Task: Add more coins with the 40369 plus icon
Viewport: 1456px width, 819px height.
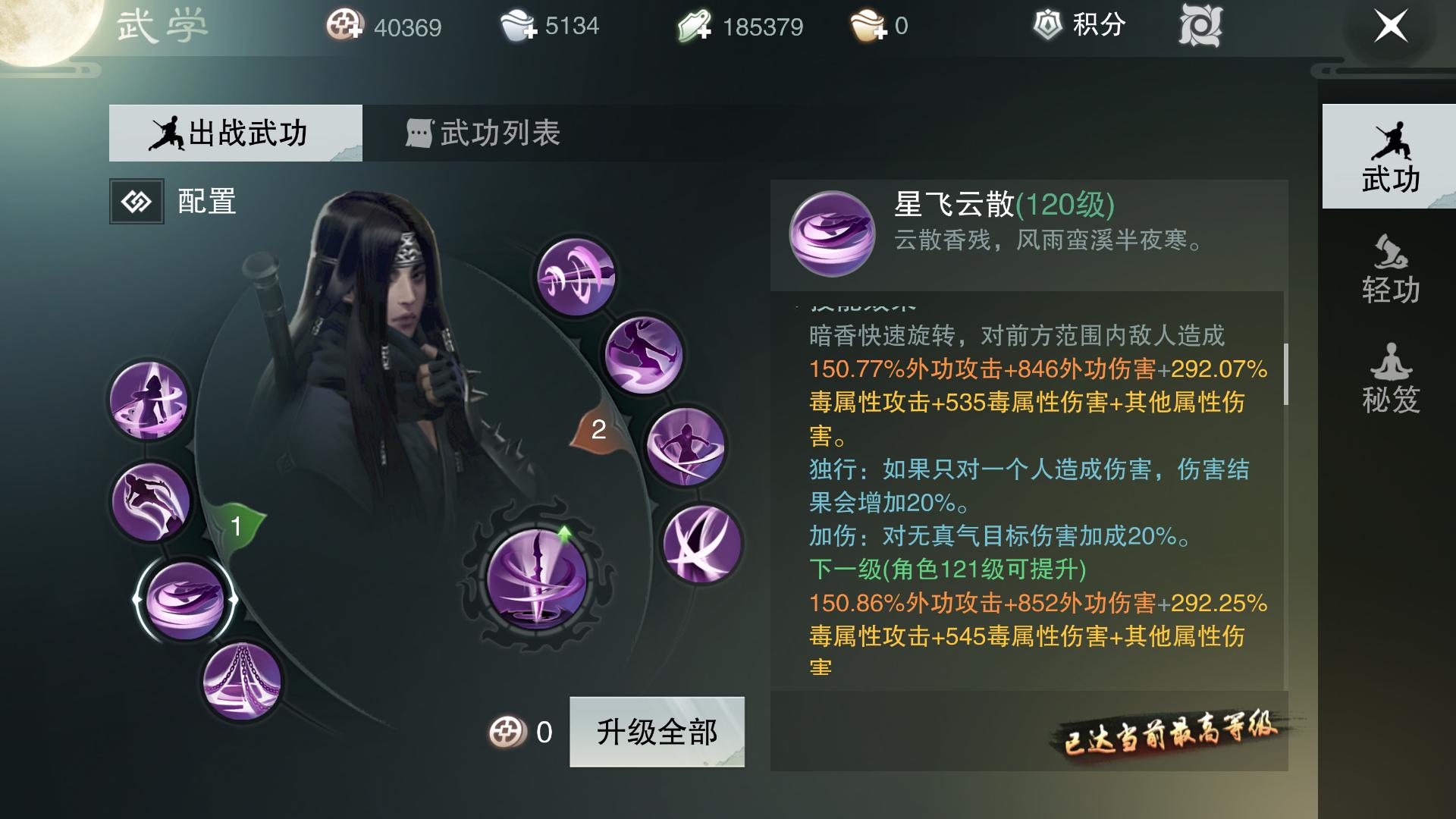Action: (345, 26)
